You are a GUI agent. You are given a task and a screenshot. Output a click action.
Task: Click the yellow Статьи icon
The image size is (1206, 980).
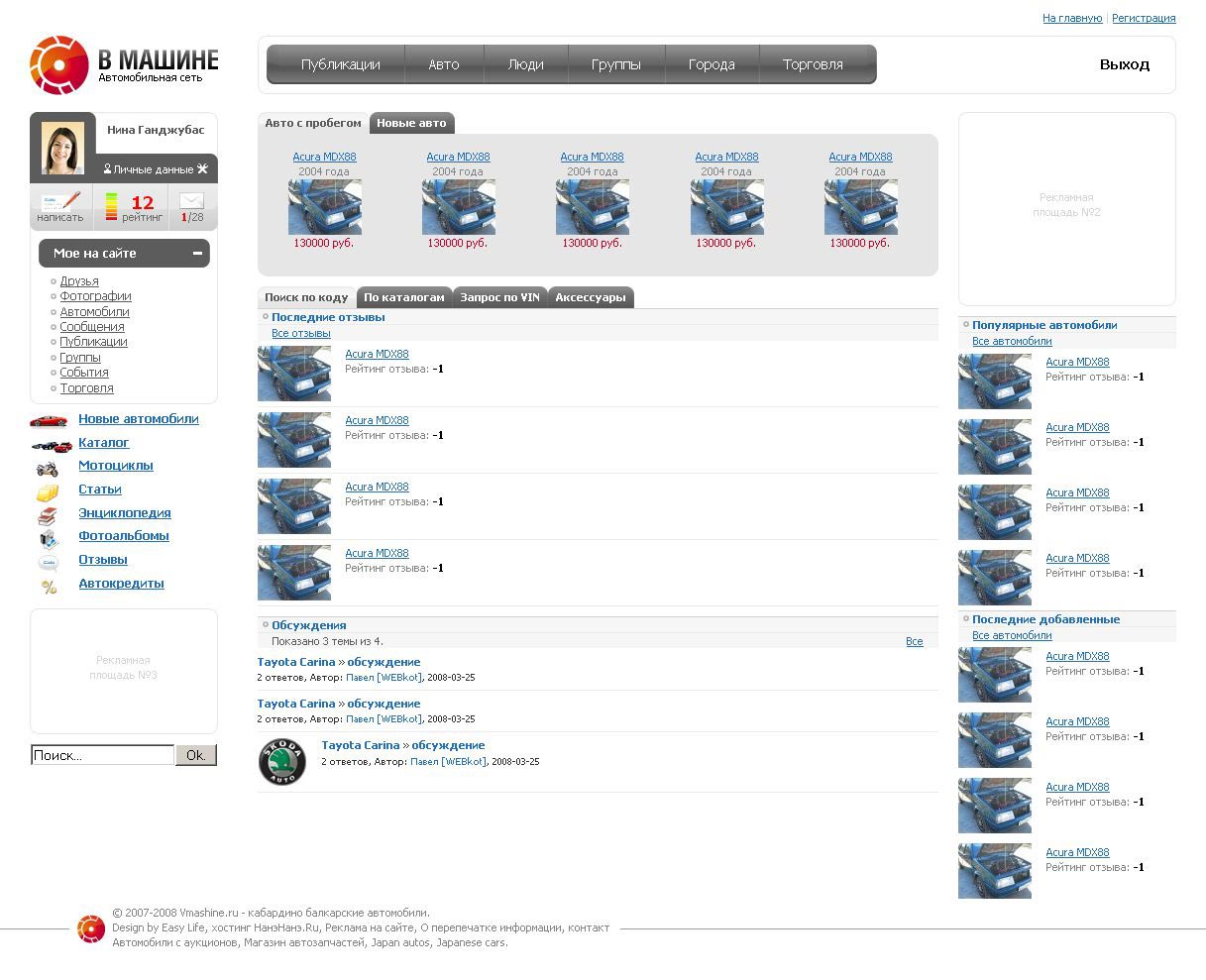[x=48, y=491]
